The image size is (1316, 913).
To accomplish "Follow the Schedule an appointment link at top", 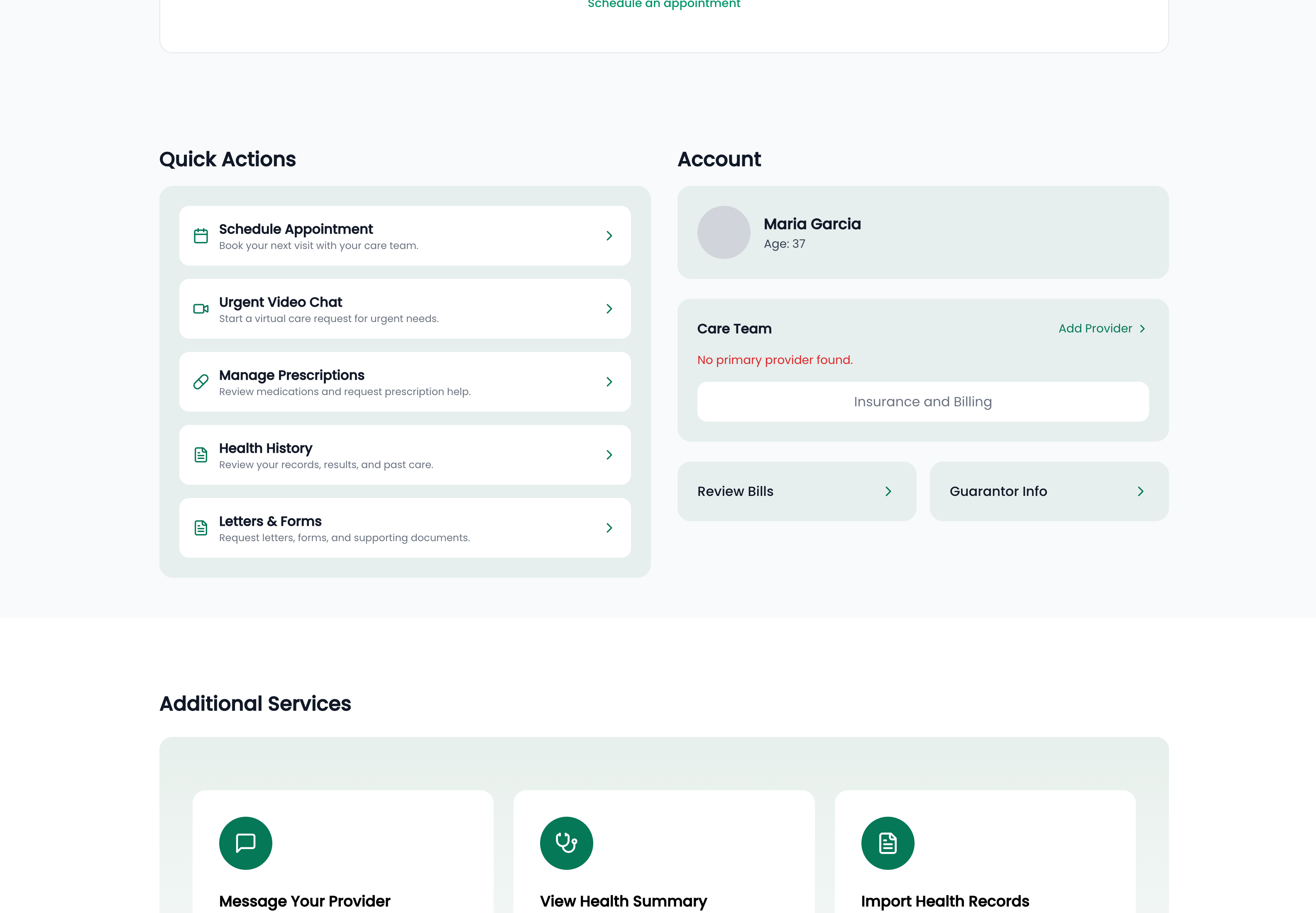I will (664, 4).
